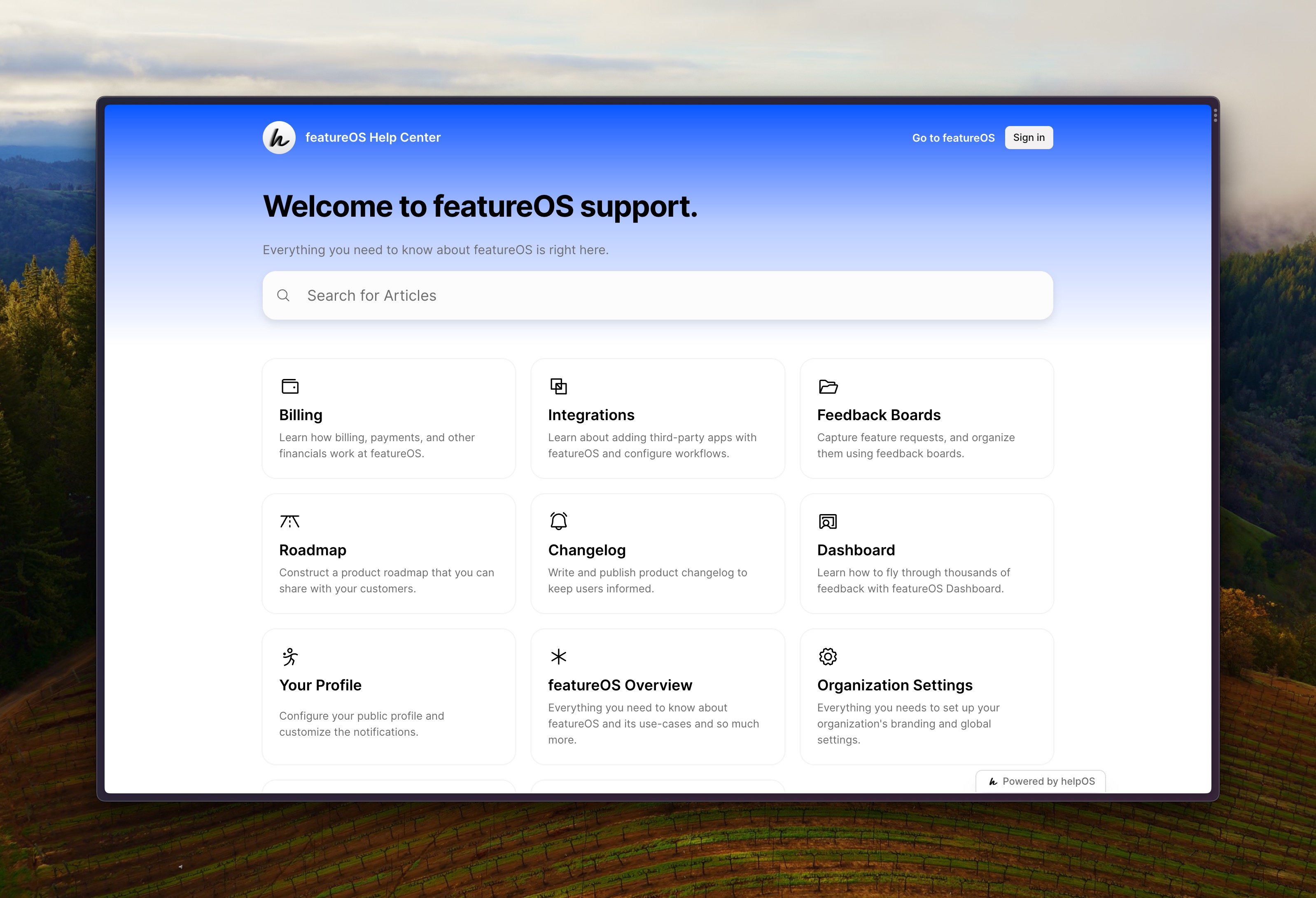1316x898 pixels.
Task: Open the Organization Settings help card
Action: click(926, 697)
